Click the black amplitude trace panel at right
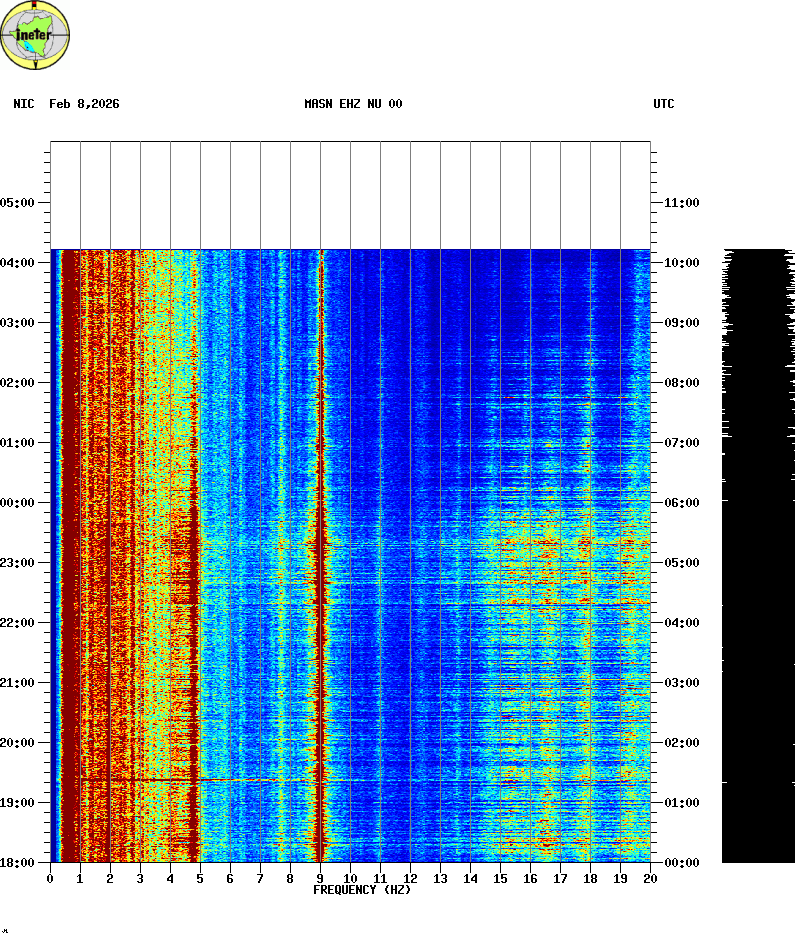The height and width of the screenshot is (942, 802). click(757, 600)
